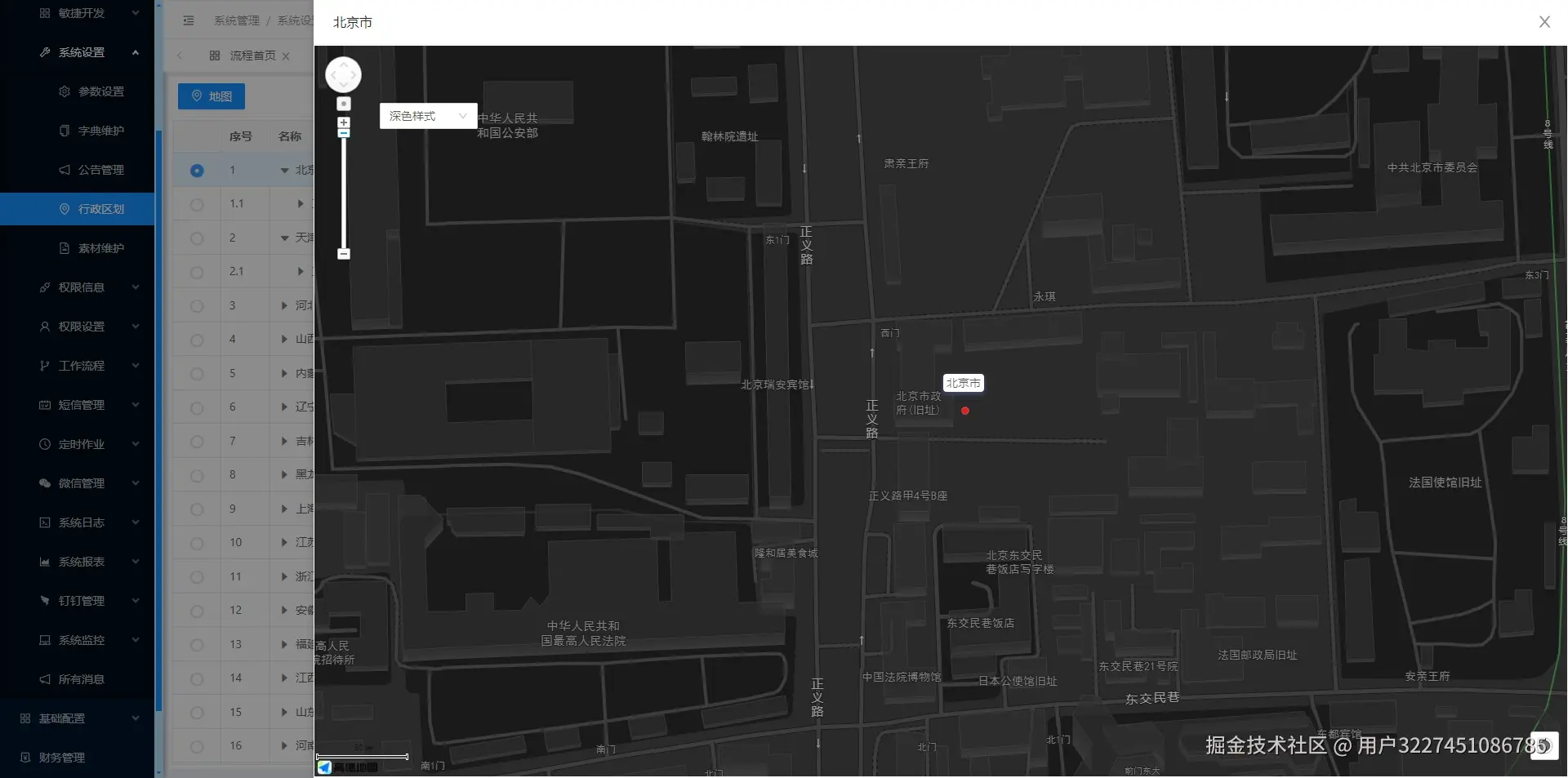Open the 敏捷开发 sidebar menu
1568x778 pixels.
[x=77, y=13]
